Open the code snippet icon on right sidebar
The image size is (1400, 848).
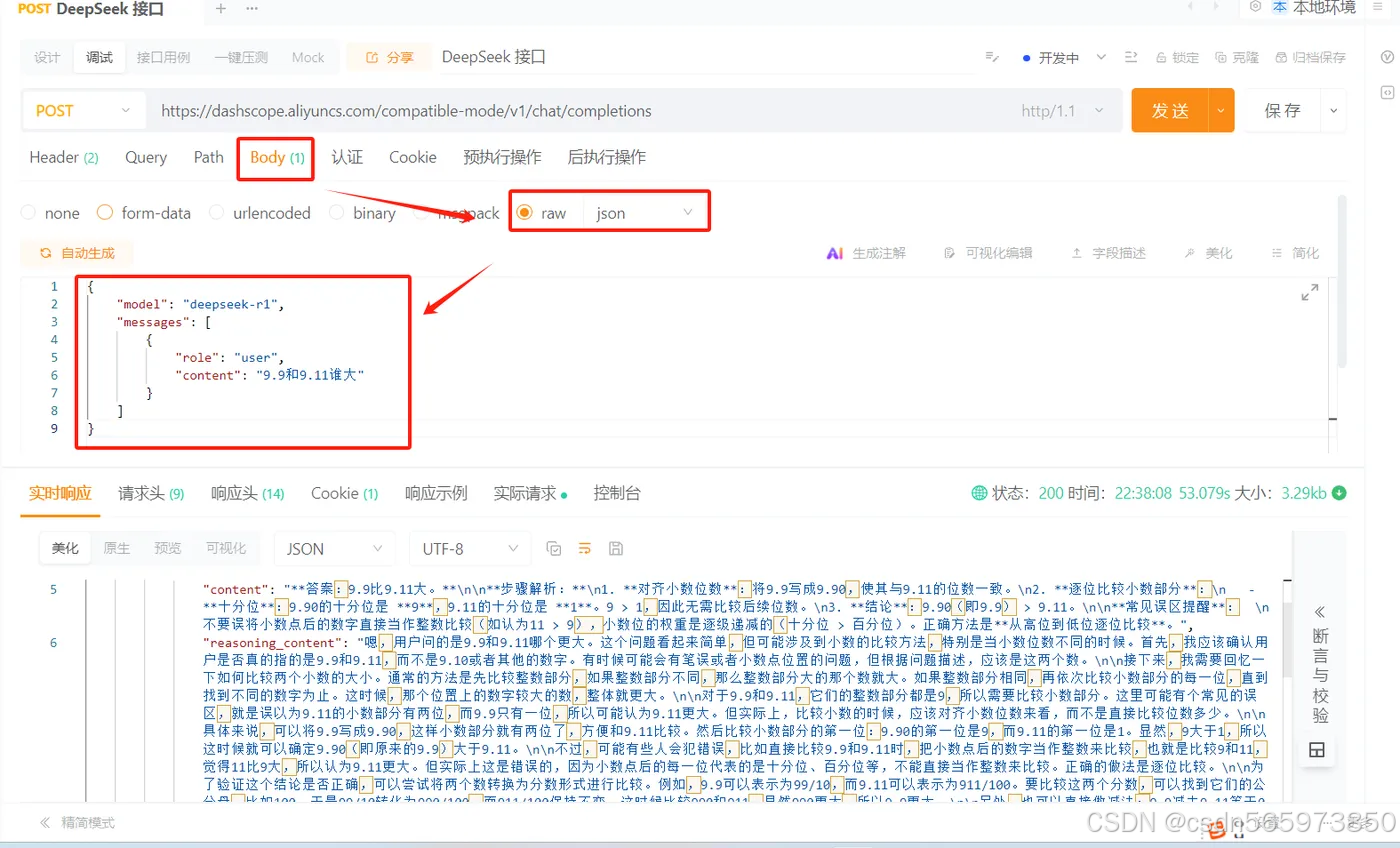[x=1387, y=92]
